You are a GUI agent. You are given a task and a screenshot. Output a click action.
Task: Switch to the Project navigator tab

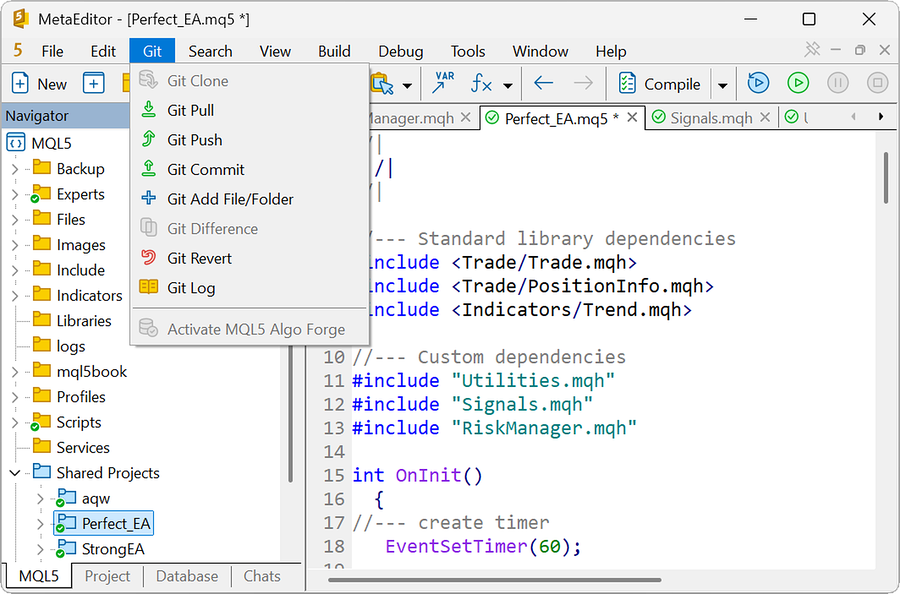tap(107, 576)
